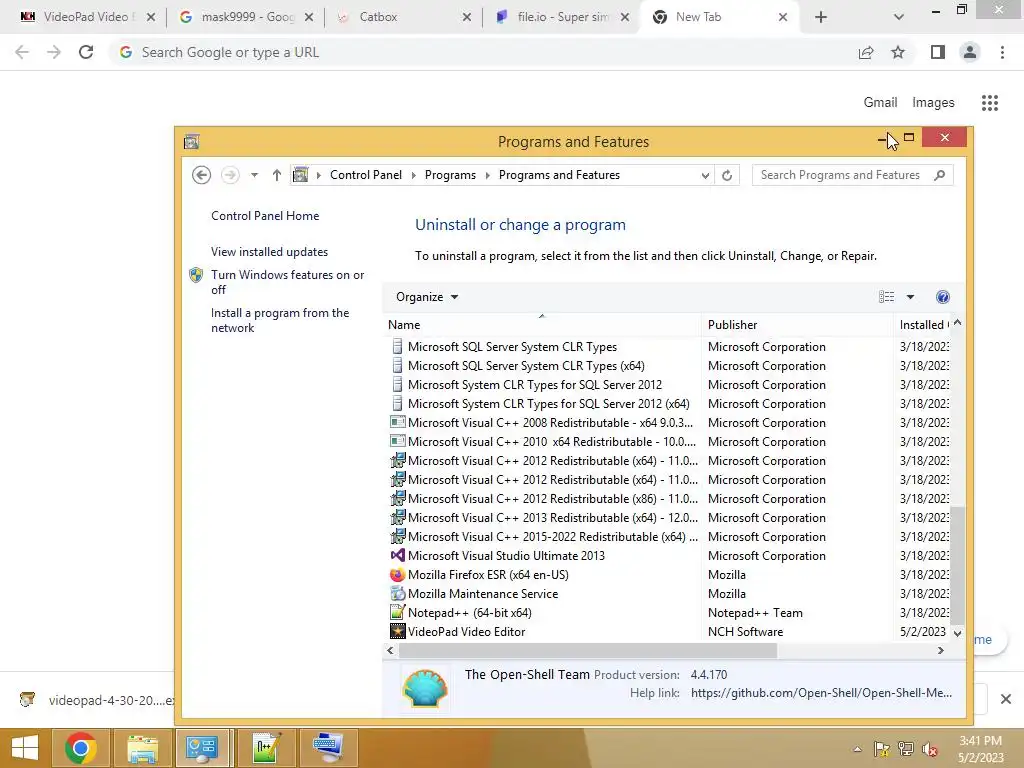The height and width of the screenshot is (768, 1024).
Task: Open Control Panel Home link
Action: click(x=265, y=216)
